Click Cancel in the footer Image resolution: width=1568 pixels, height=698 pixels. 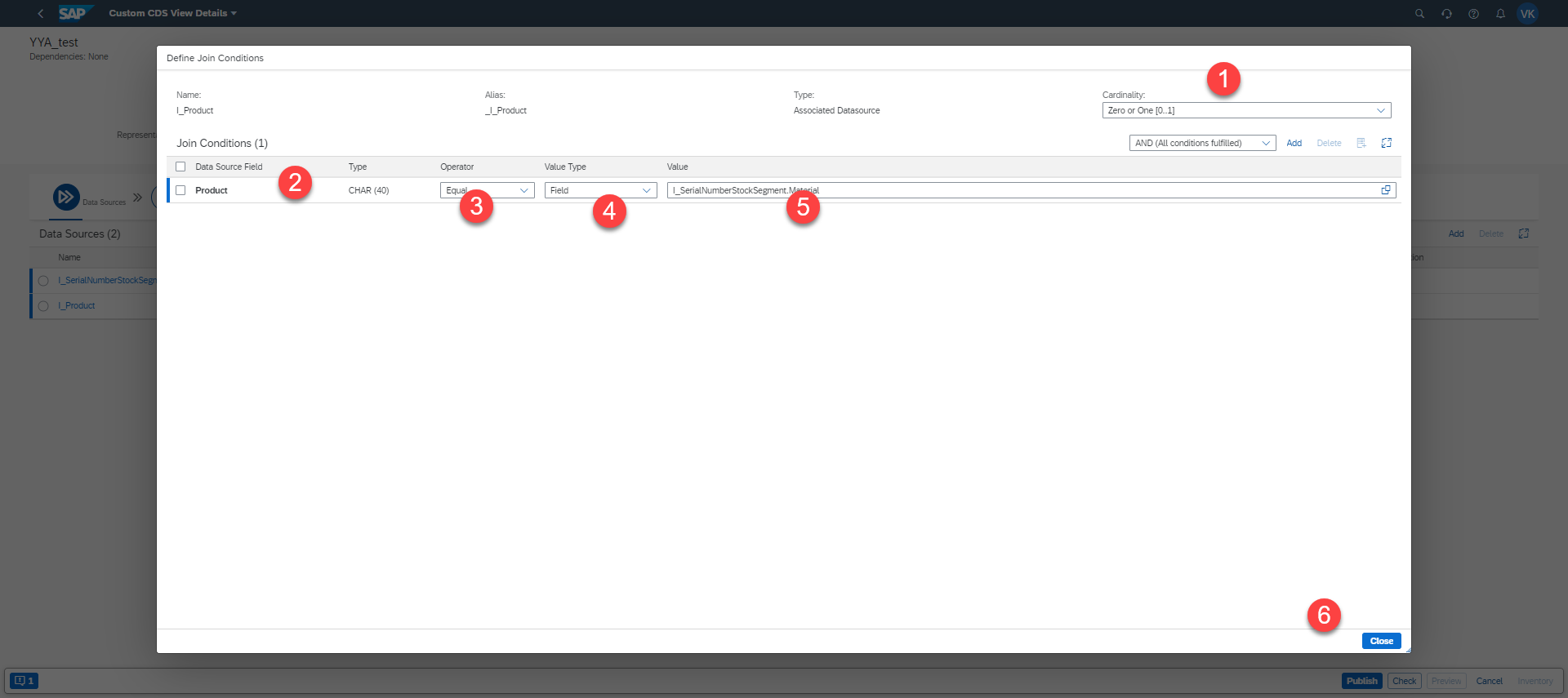tap(1489, 681)
